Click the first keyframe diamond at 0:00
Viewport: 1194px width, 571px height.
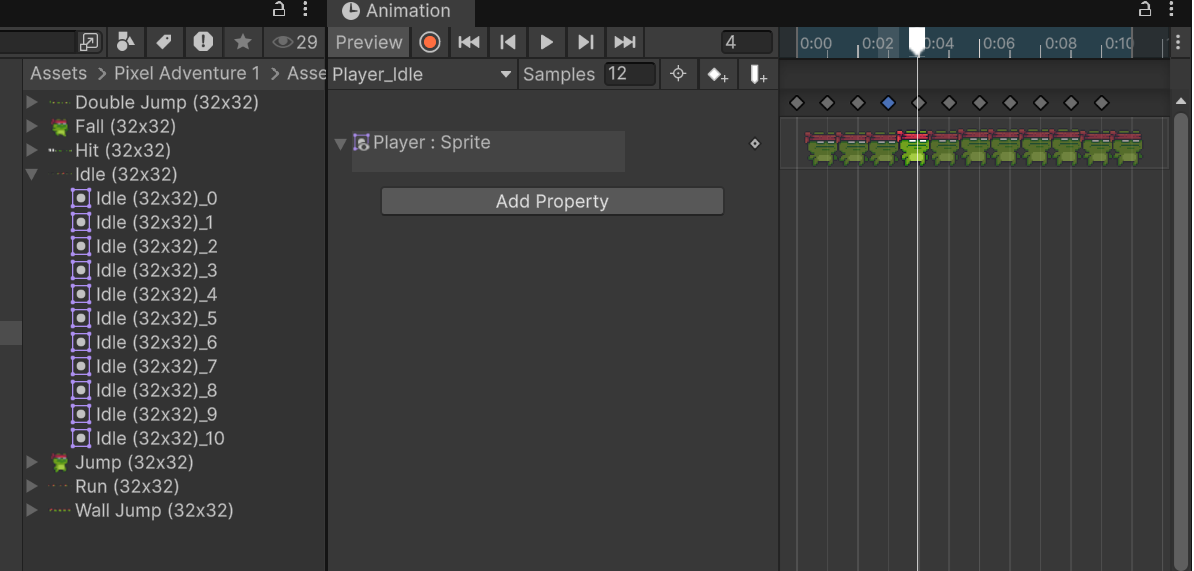(x=797, y=103)
